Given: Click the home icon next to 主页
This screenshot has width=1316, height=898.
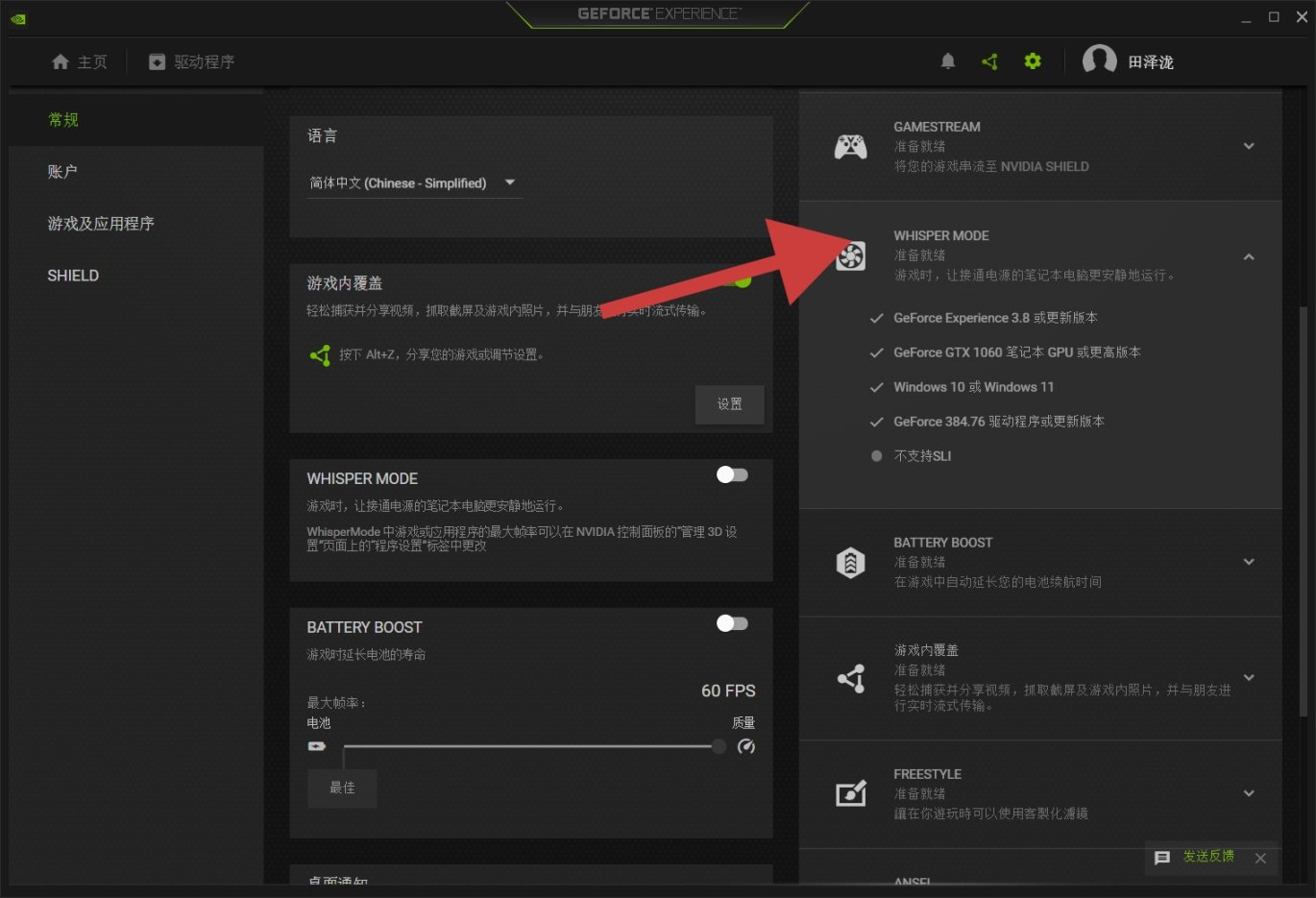Looking at the screenshot, I should pos(61,61).
